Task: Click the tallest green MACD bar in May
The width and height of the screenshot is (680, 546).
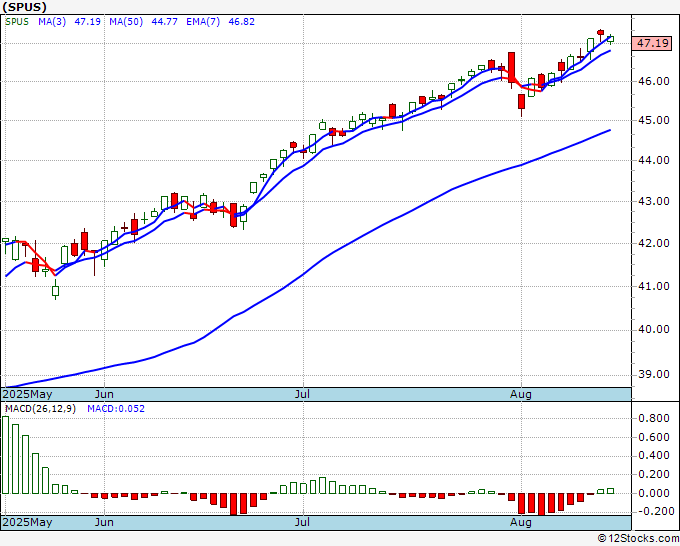Action: point(5,455)
